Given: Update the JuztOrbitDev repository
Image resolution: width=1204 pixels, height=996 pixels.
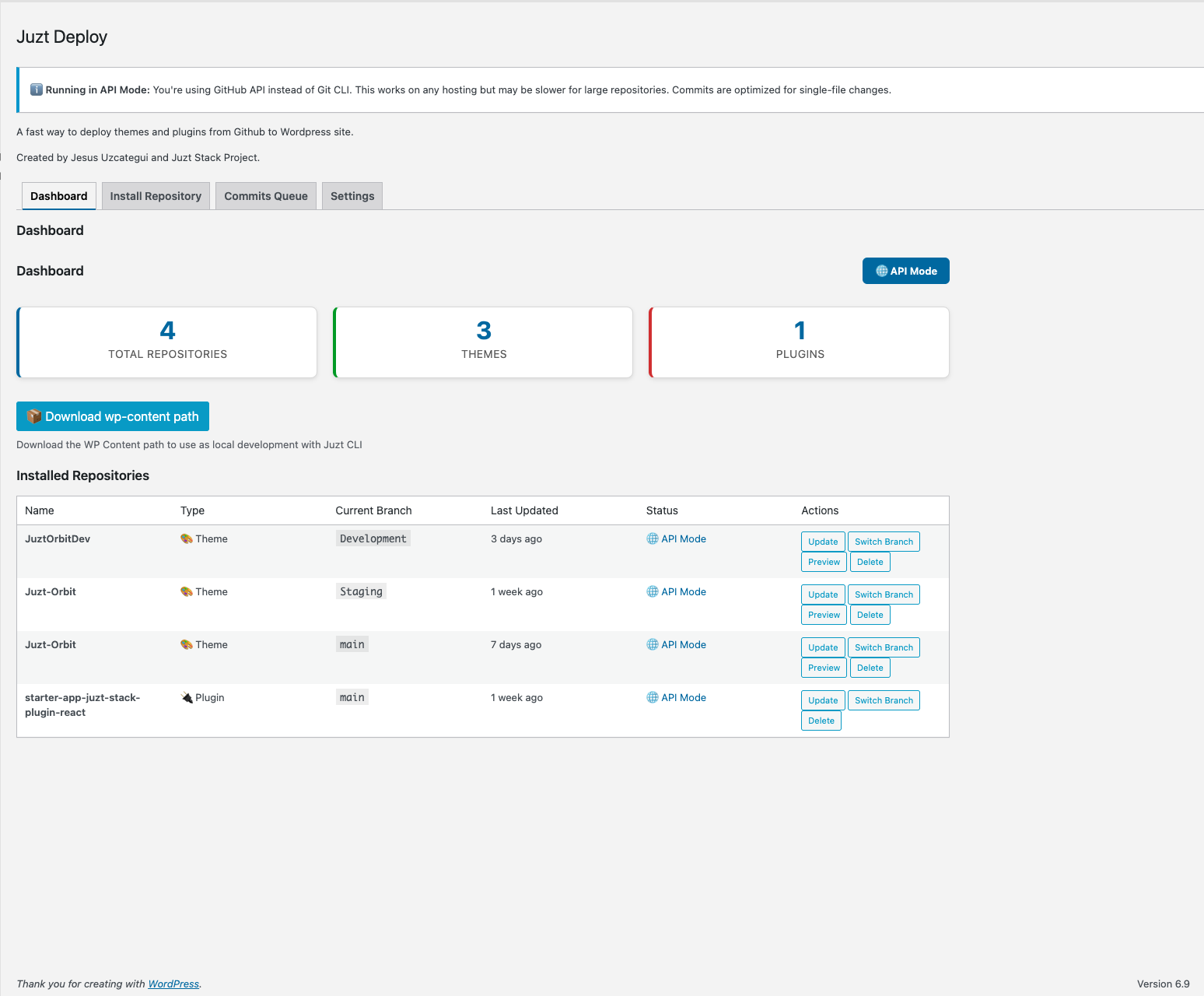Looking at the screenshot, I should click(823, 542).
